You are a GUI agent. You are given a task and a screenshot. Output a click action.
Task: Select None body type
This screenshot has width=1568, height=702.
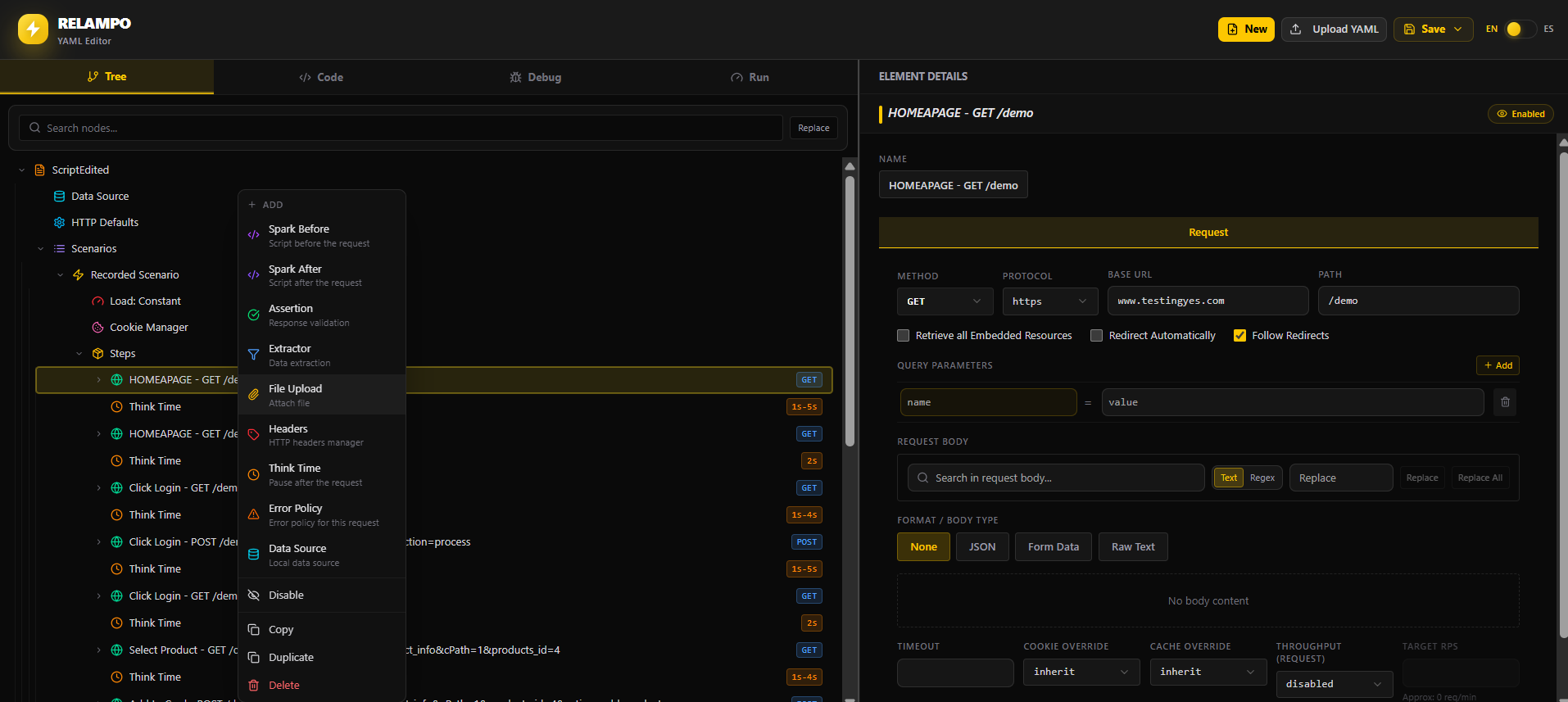coord(923,547)
